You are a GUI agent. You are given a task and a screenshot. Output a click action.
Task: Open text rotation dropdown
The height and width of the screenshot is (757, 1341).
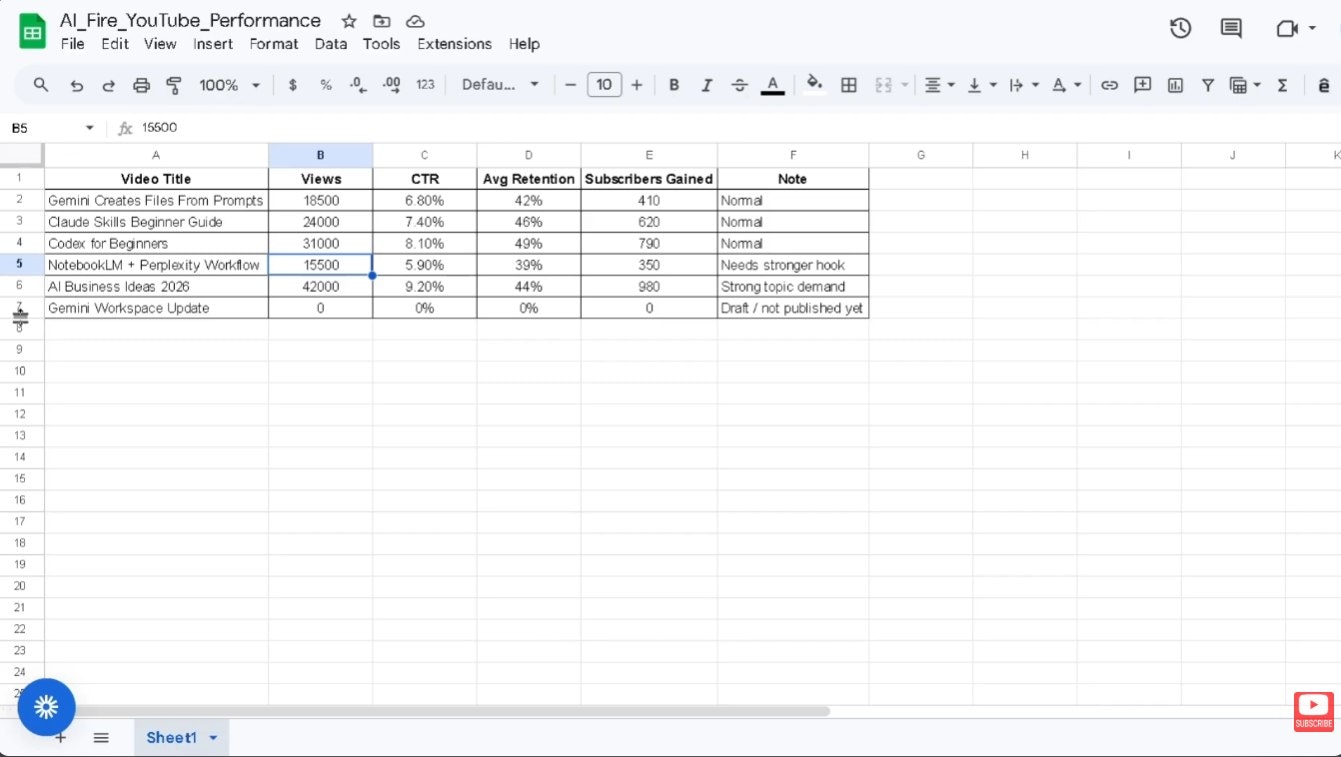pyautogui.click(x=1067, y=85)
